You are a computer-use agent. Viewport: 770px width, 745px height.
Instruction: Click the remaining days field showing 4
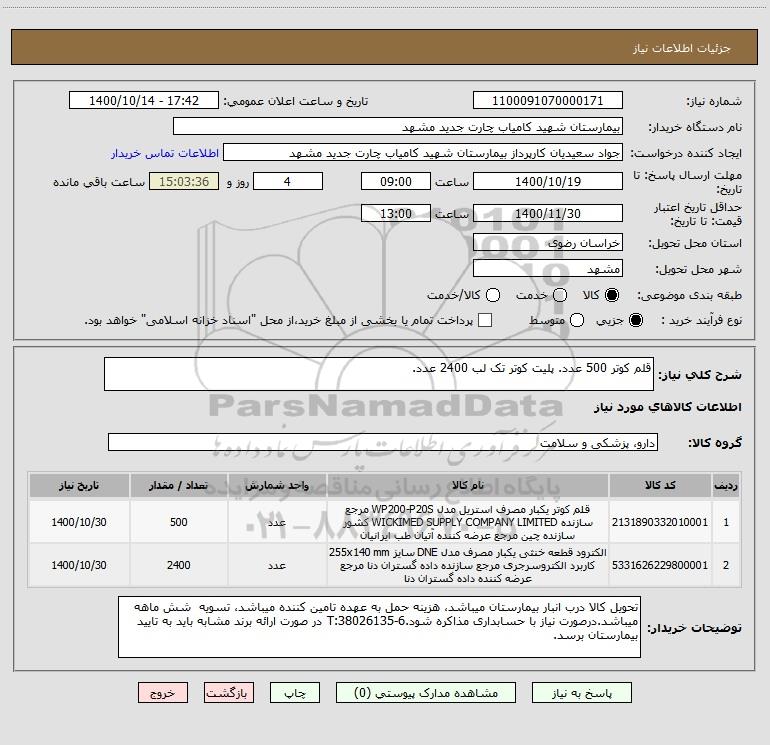pyautogui.click(x=288, y=181)
